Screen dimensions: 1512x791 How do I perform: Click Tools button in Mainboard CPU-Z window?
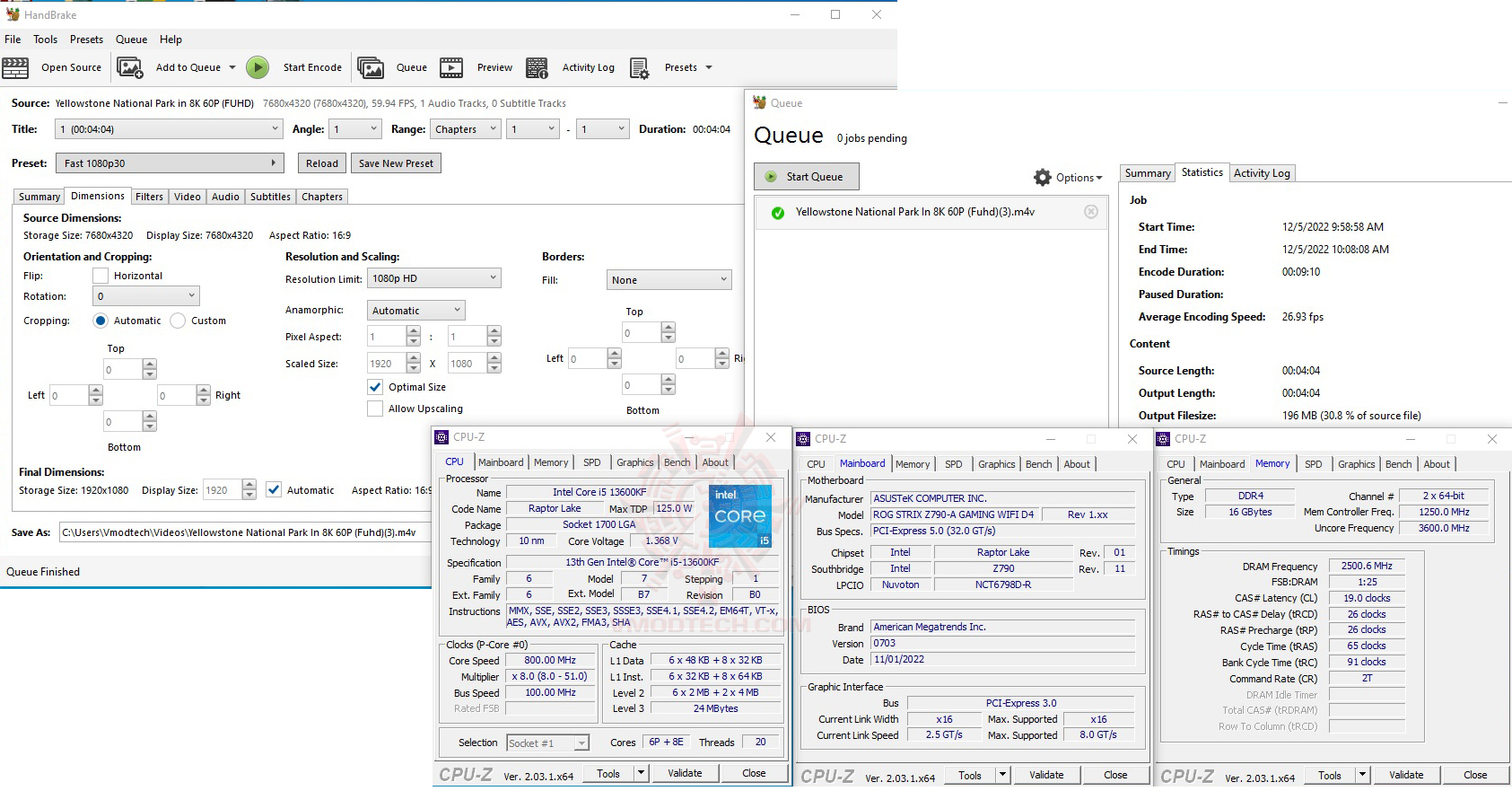(x=970, y=775)
